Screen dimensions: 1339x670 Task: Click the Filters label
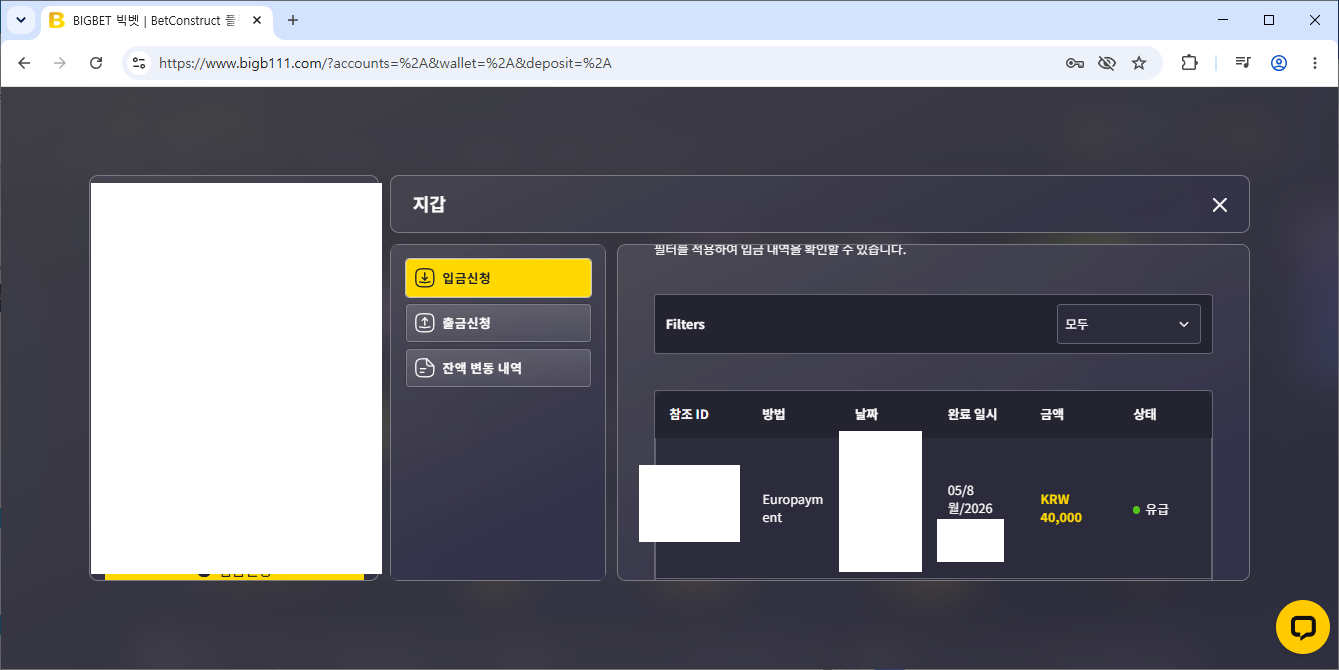(685, 324)
